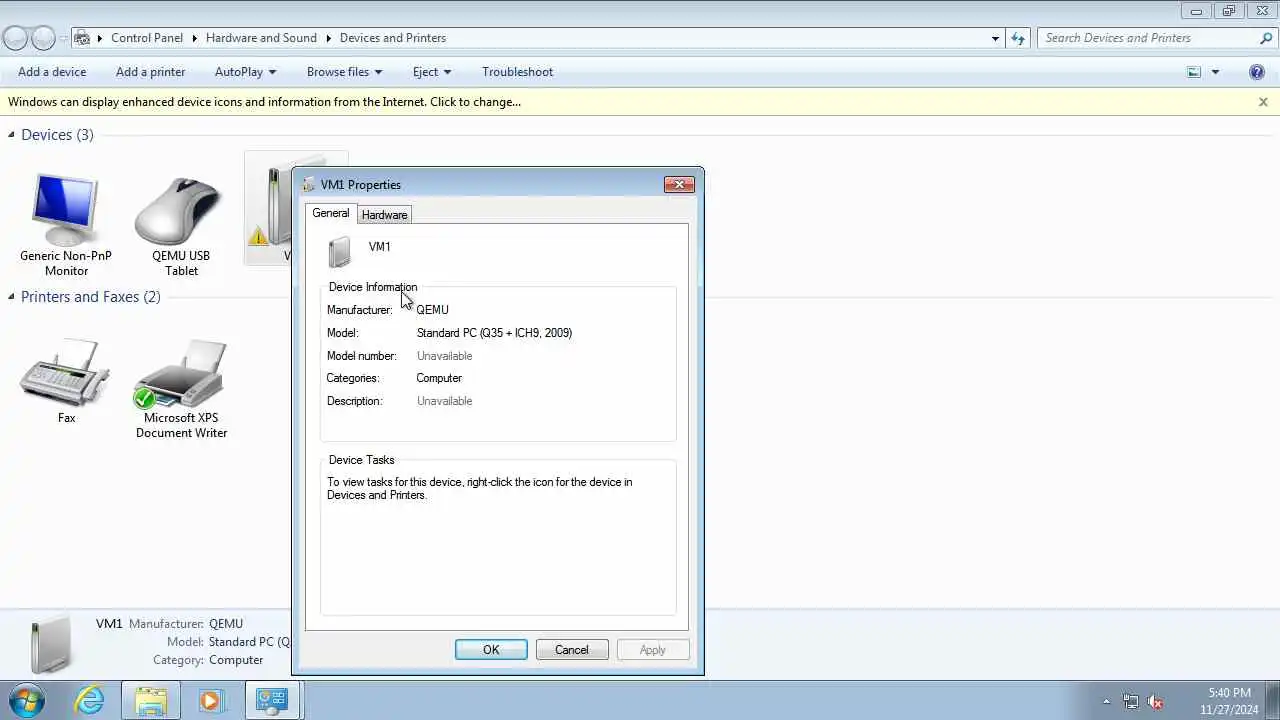Click Add a device
Viewport: 1280px width, 720px height.
coord(52,72)
